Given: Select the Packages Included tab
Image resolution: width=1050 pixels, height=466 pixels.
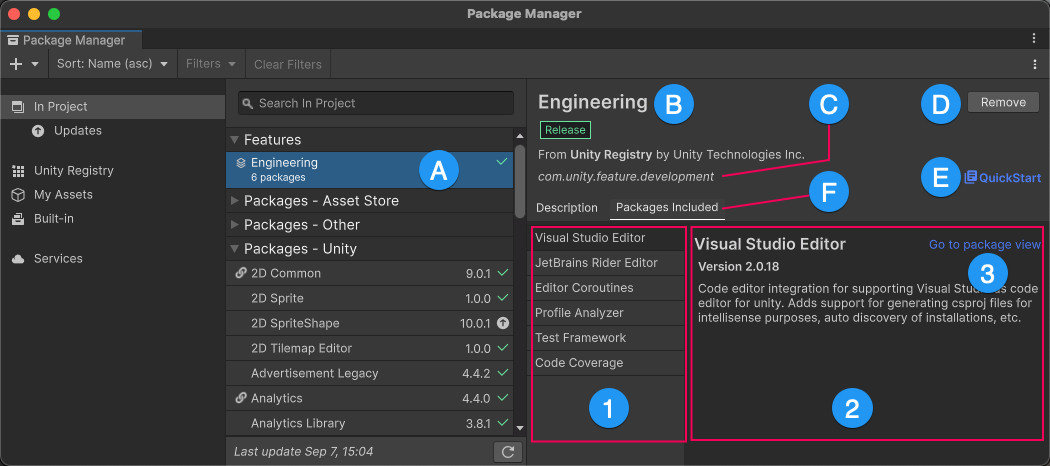Looking at the screenshot, I should (666, 208).
